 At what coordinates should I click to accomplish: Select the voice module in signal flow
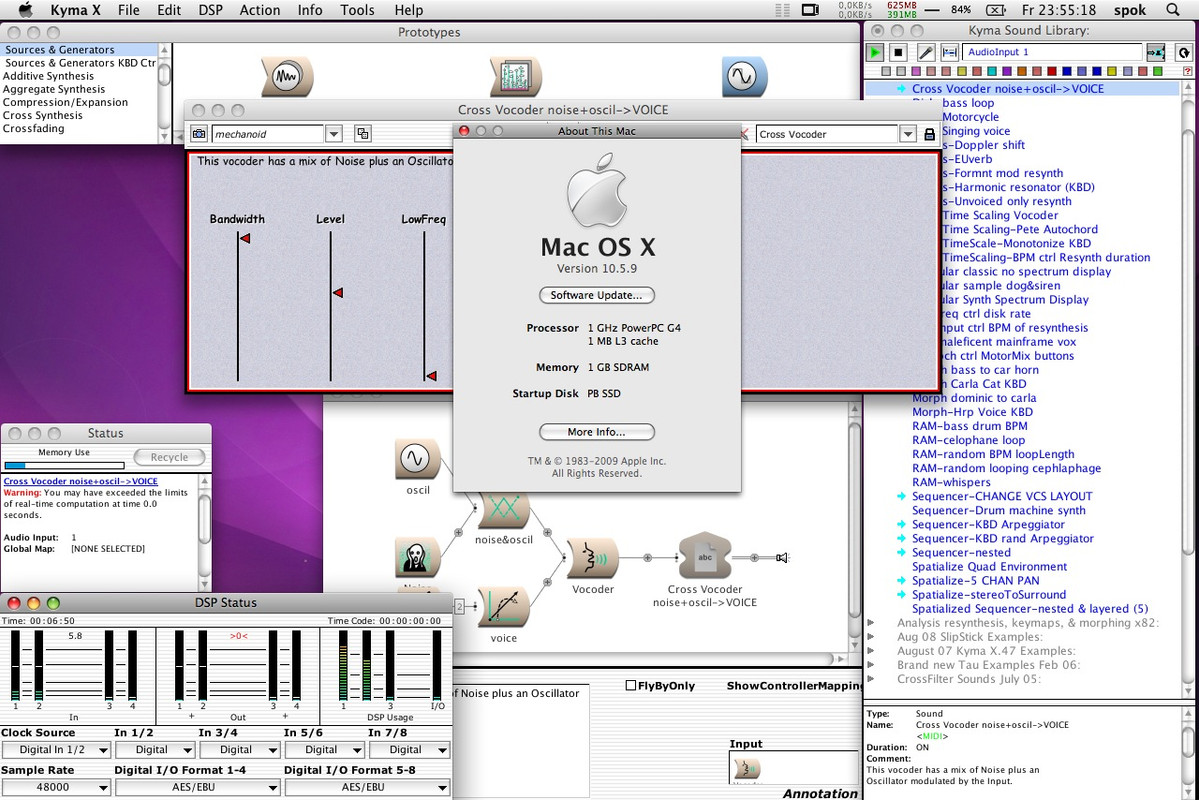pyautogui.click(x=503, y=608)
